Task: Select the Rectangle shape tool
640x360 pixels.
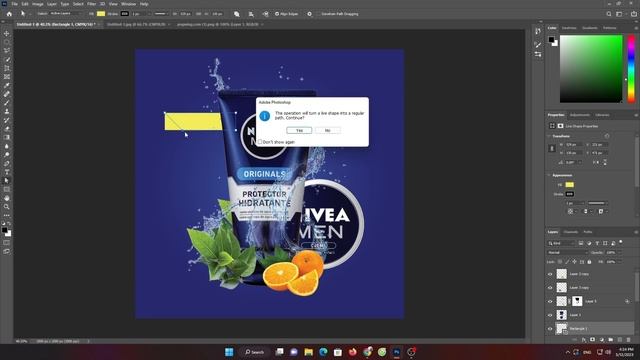Action: [7, 189]
